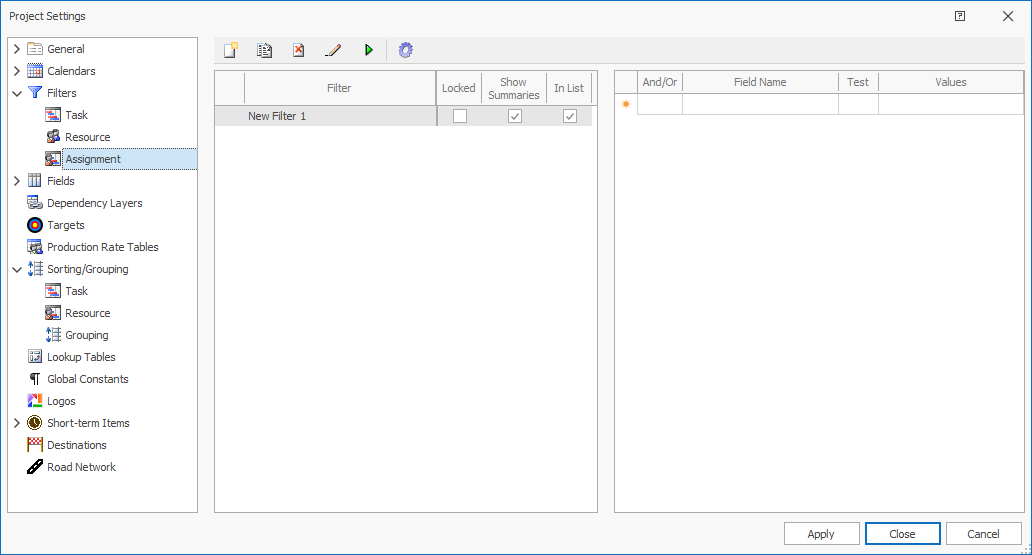Click the empty Field Name cell in the criteria row
Screen dimensions: 1032x555
(759, 104)
